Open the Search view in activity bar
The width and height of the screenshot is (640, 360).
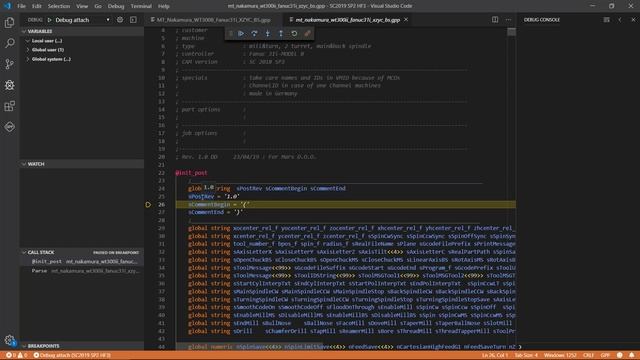tap(9, 43)
